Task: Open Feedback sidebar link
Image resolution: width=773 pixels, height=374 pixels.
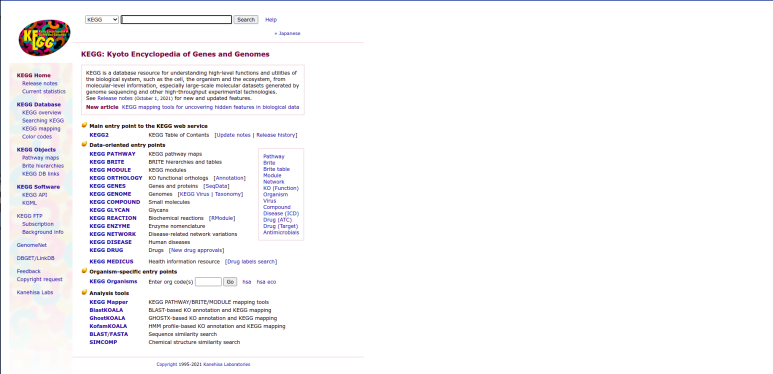Action: tap(29, 271)
